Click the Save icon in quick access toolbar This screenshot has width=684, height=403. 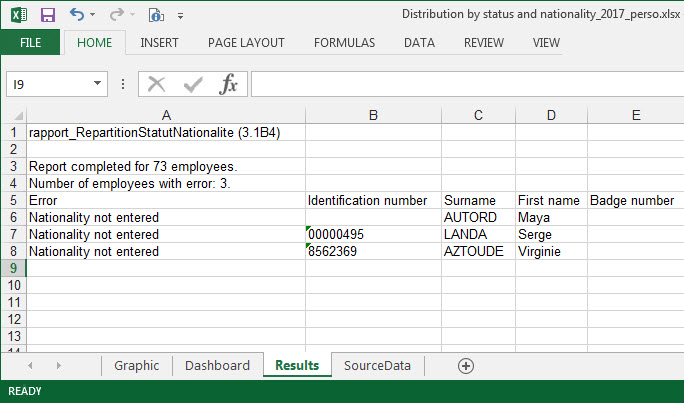(47, 15)
